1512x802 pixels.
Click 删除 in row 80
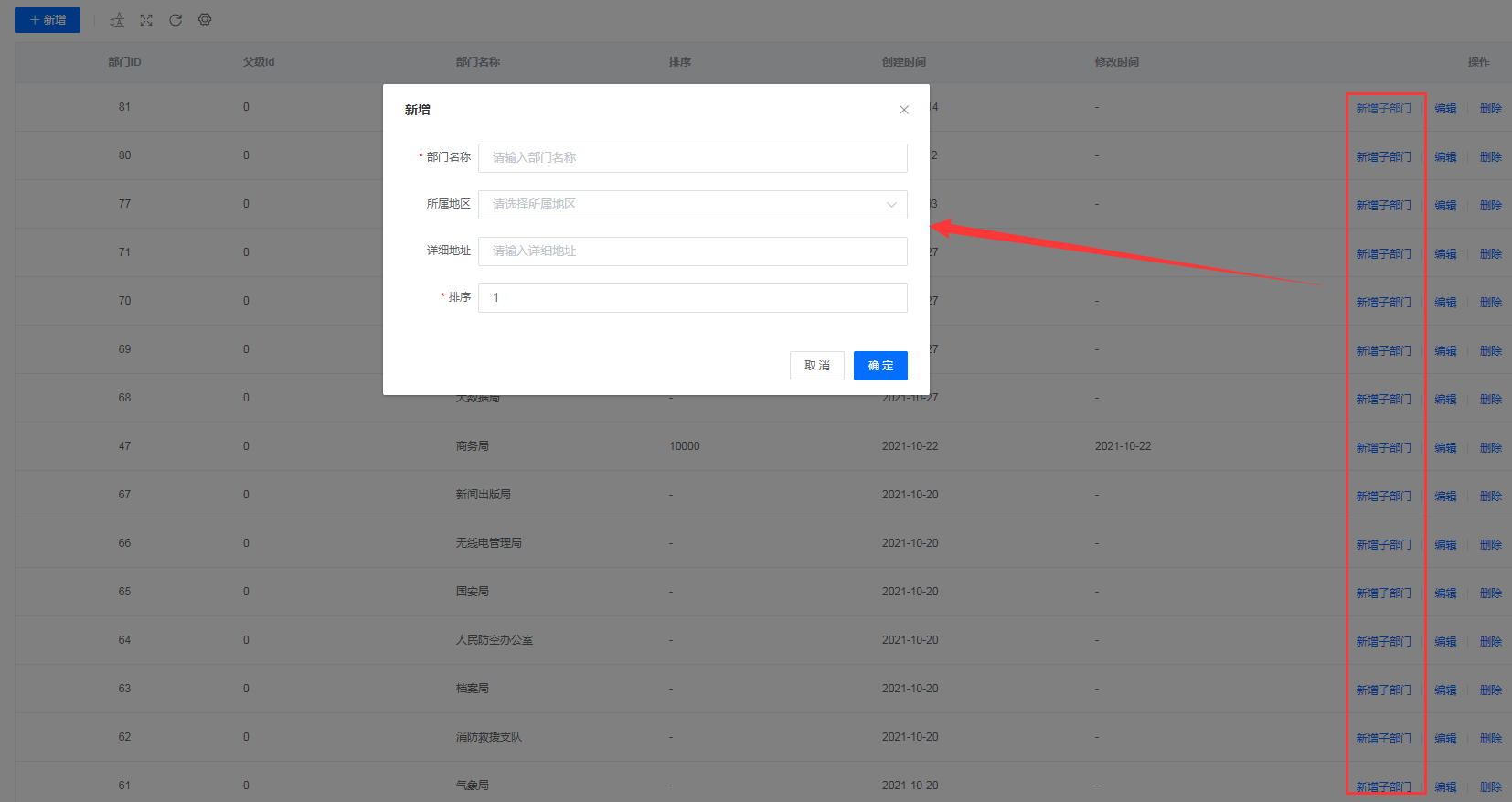tap(1491, 157)
